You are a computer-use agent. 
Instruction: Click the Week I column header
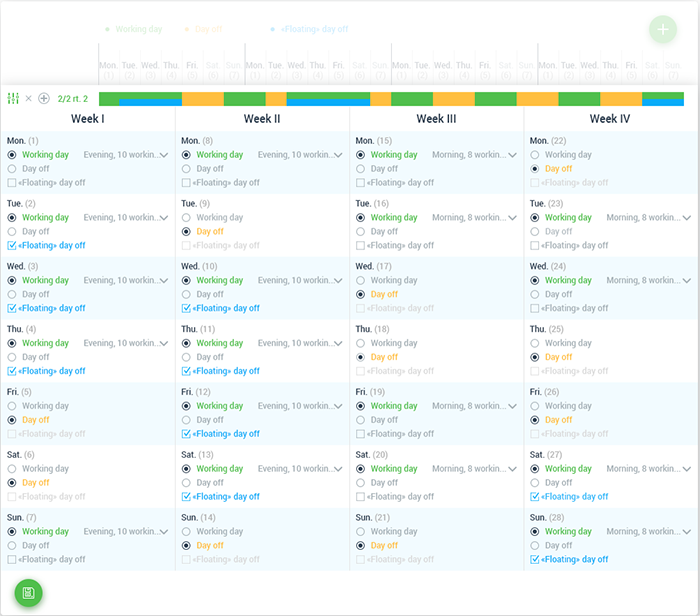tap(88, 119)
